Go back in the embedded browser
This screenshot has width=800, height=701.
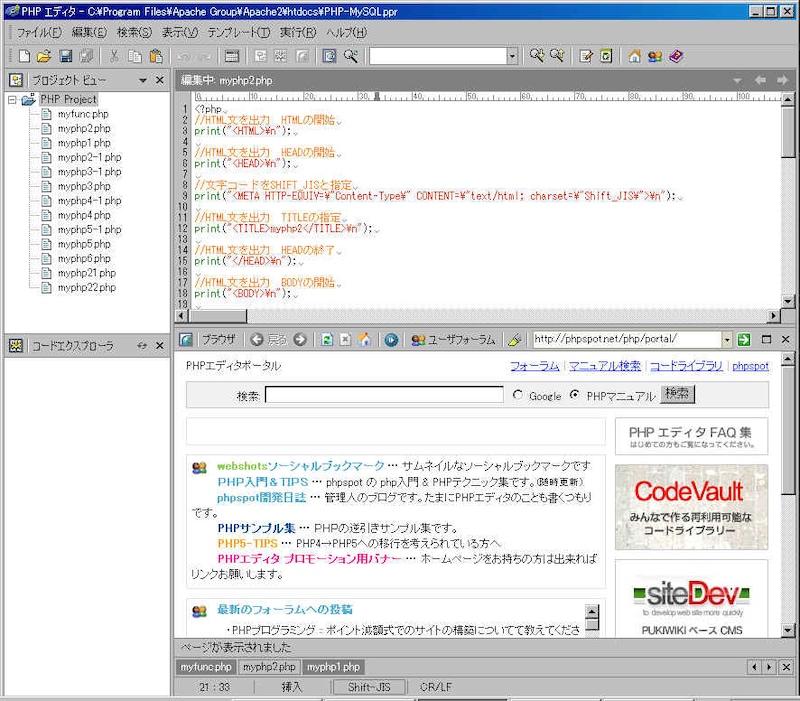[x=258, y=340]
